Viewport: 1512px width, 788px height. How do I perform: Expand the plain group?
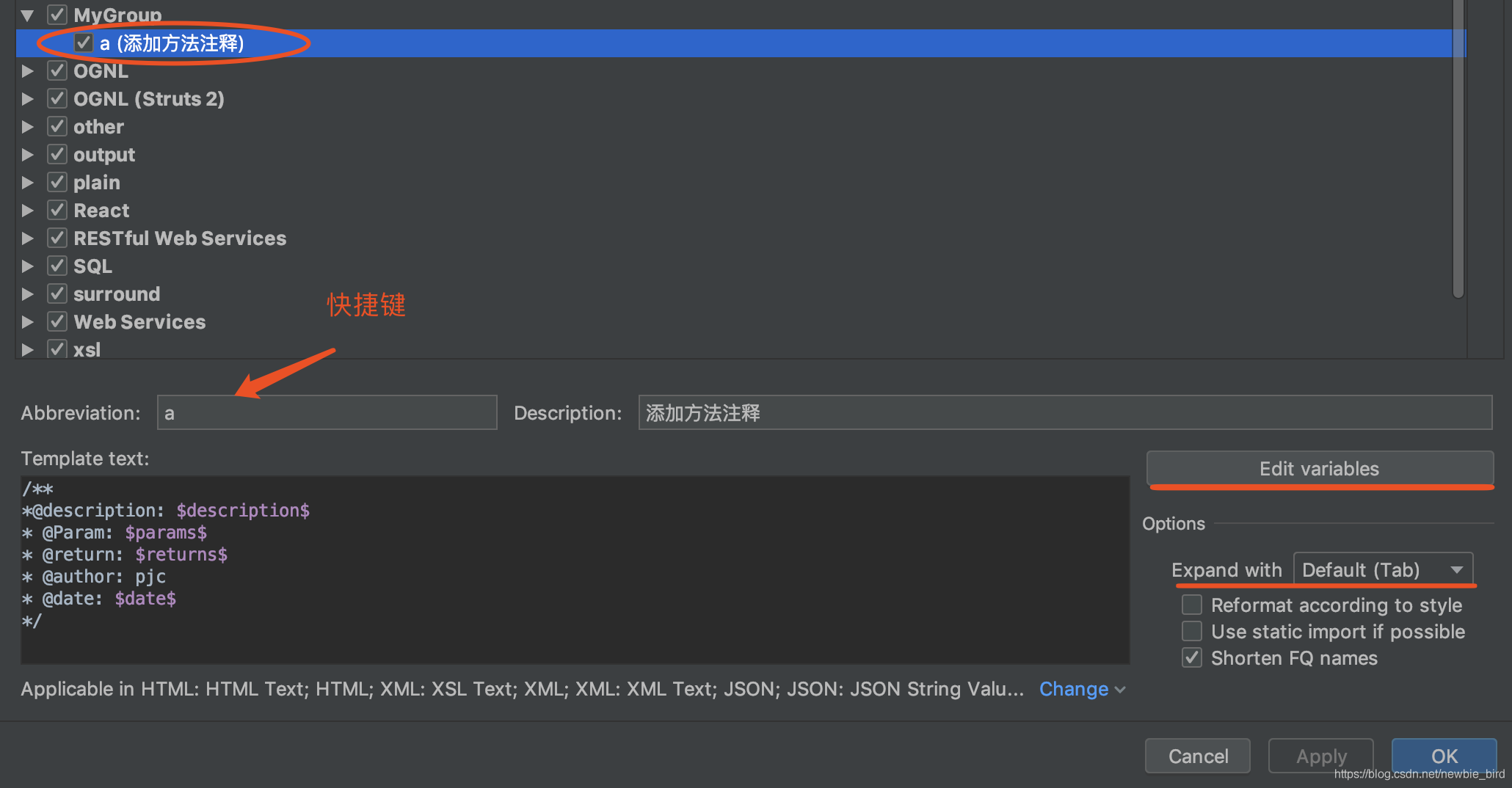click(28, 183)
